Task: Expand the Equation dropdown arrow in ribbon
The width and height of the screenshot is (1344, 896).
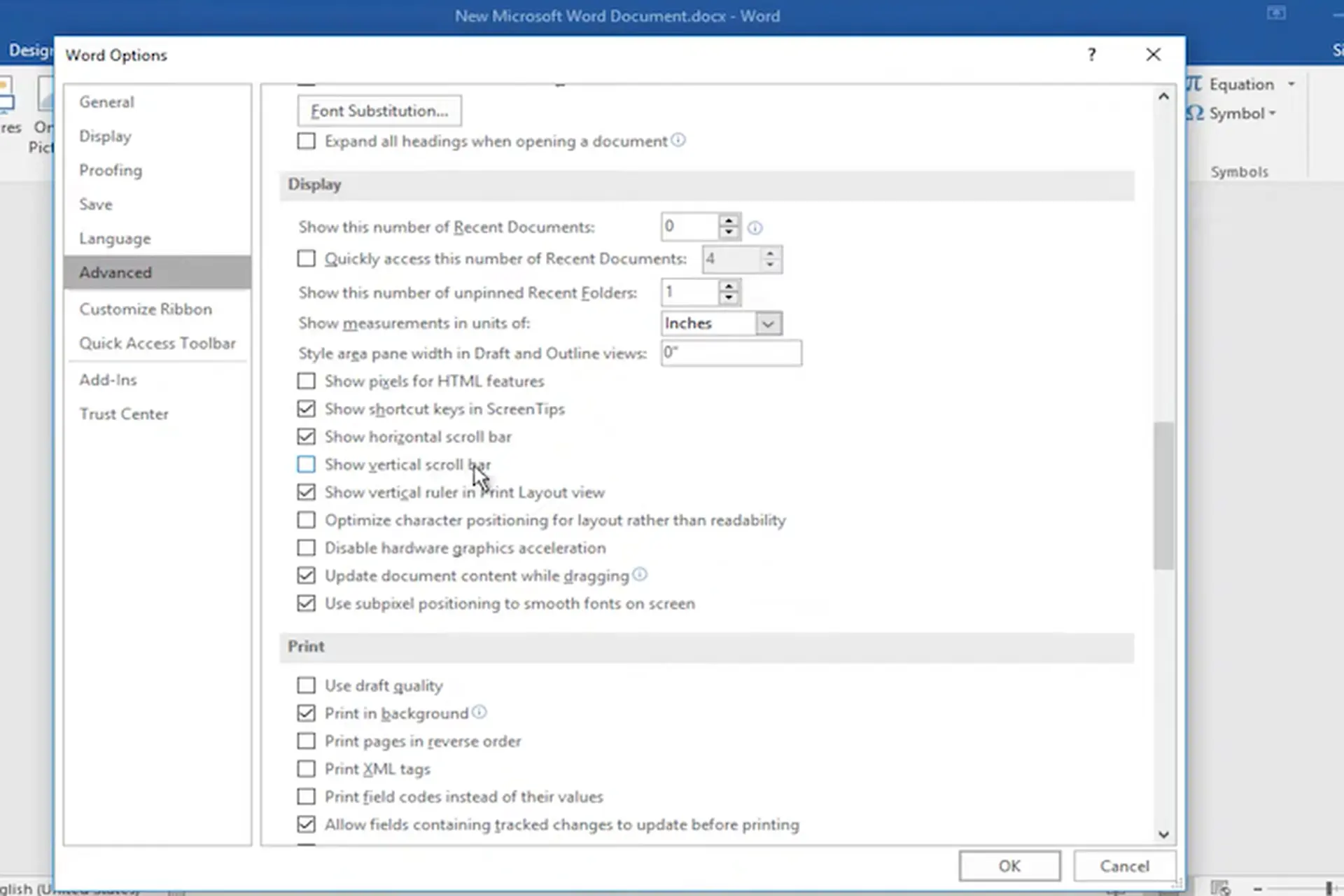Action: 1291,84
